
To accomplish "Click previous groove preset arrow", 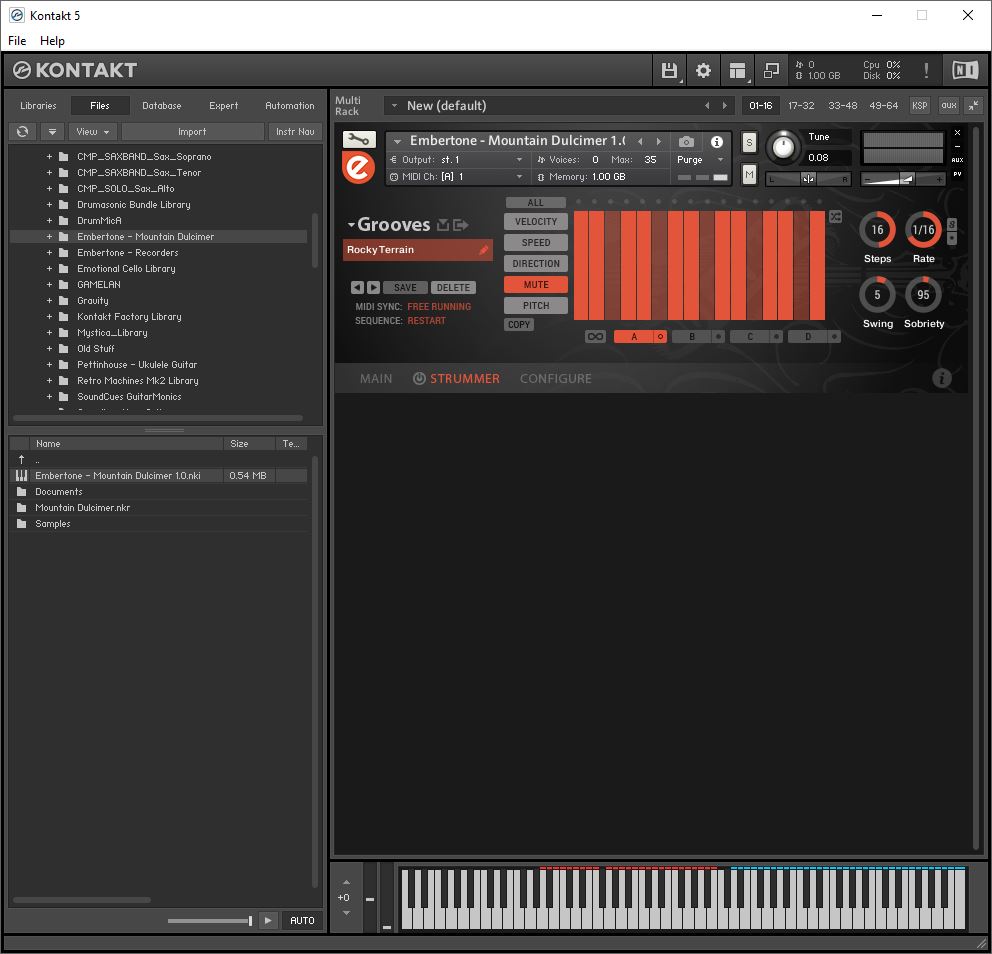I will click(357, 288).
